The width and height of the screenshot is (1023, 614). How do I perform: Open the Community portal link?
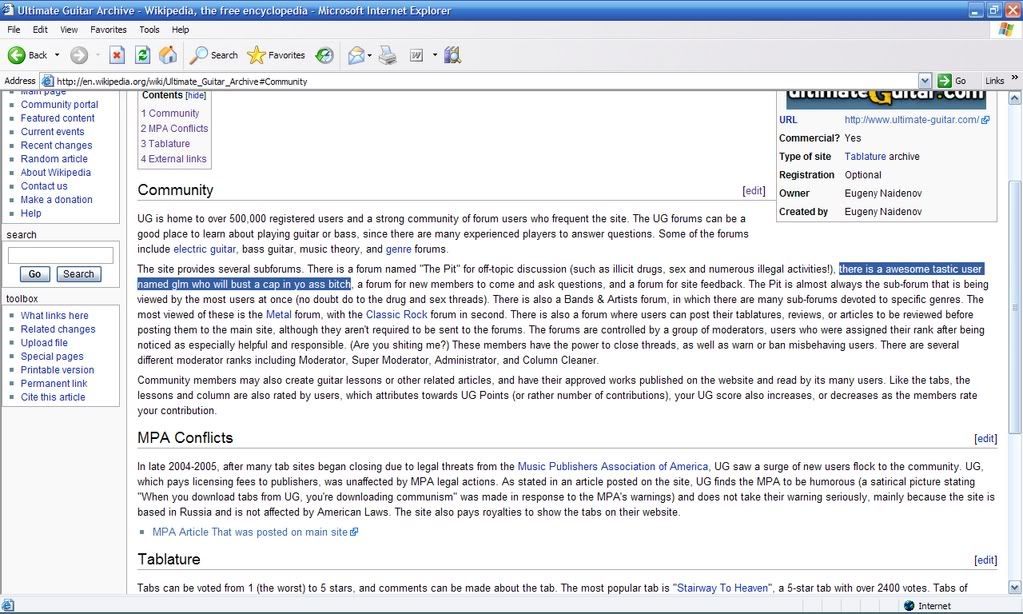coord(59,104)
